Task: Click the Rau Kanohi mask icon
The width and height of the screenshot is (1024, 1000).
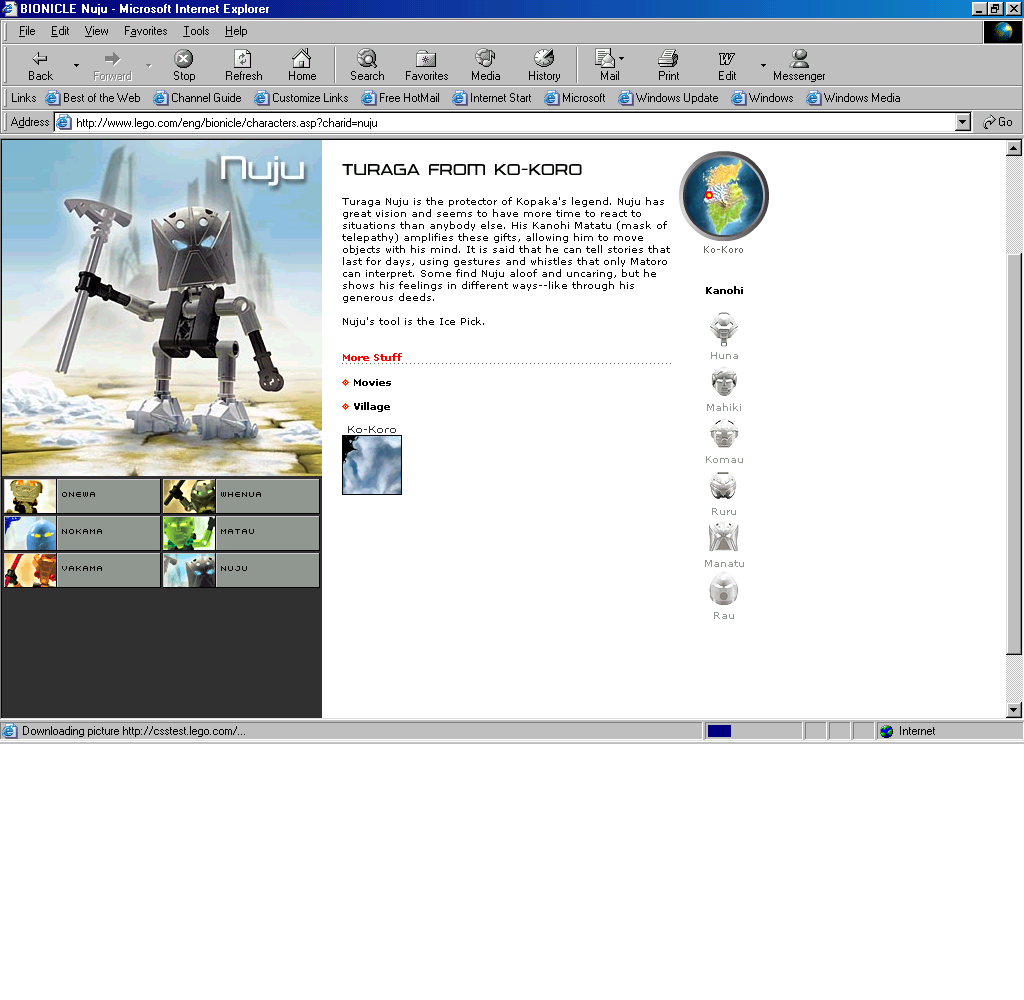Action: point(724,591)
